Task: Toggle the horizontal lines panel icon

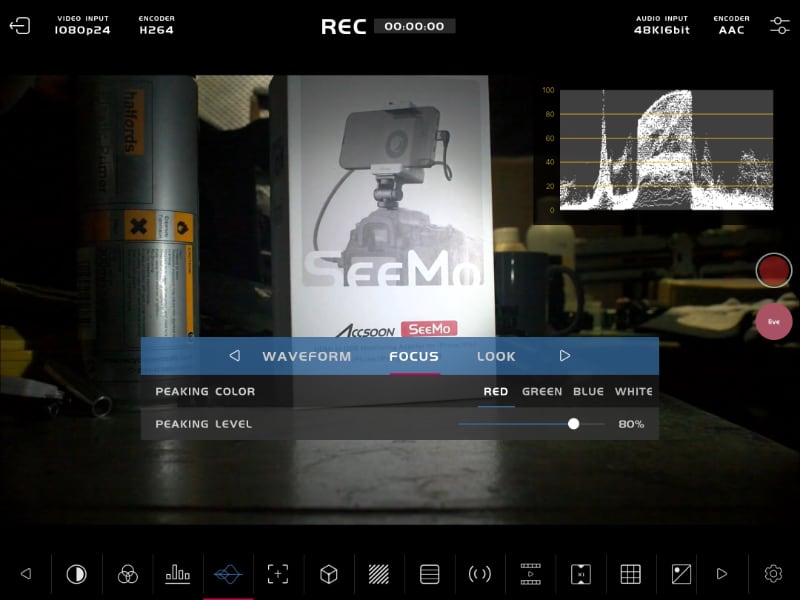Action: click(x=430, y=574)
